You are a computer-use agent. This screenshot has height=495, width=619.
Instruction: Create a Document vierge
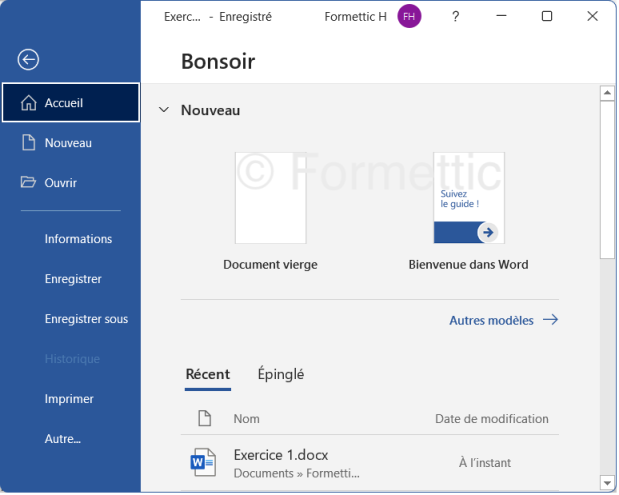tap(270, 199)
